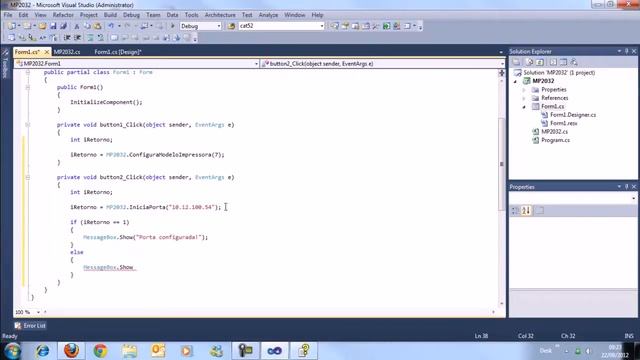This screenshot has width=640, height=360.
Task: Start debugging with the green play icon
Action: click(172, 26)
